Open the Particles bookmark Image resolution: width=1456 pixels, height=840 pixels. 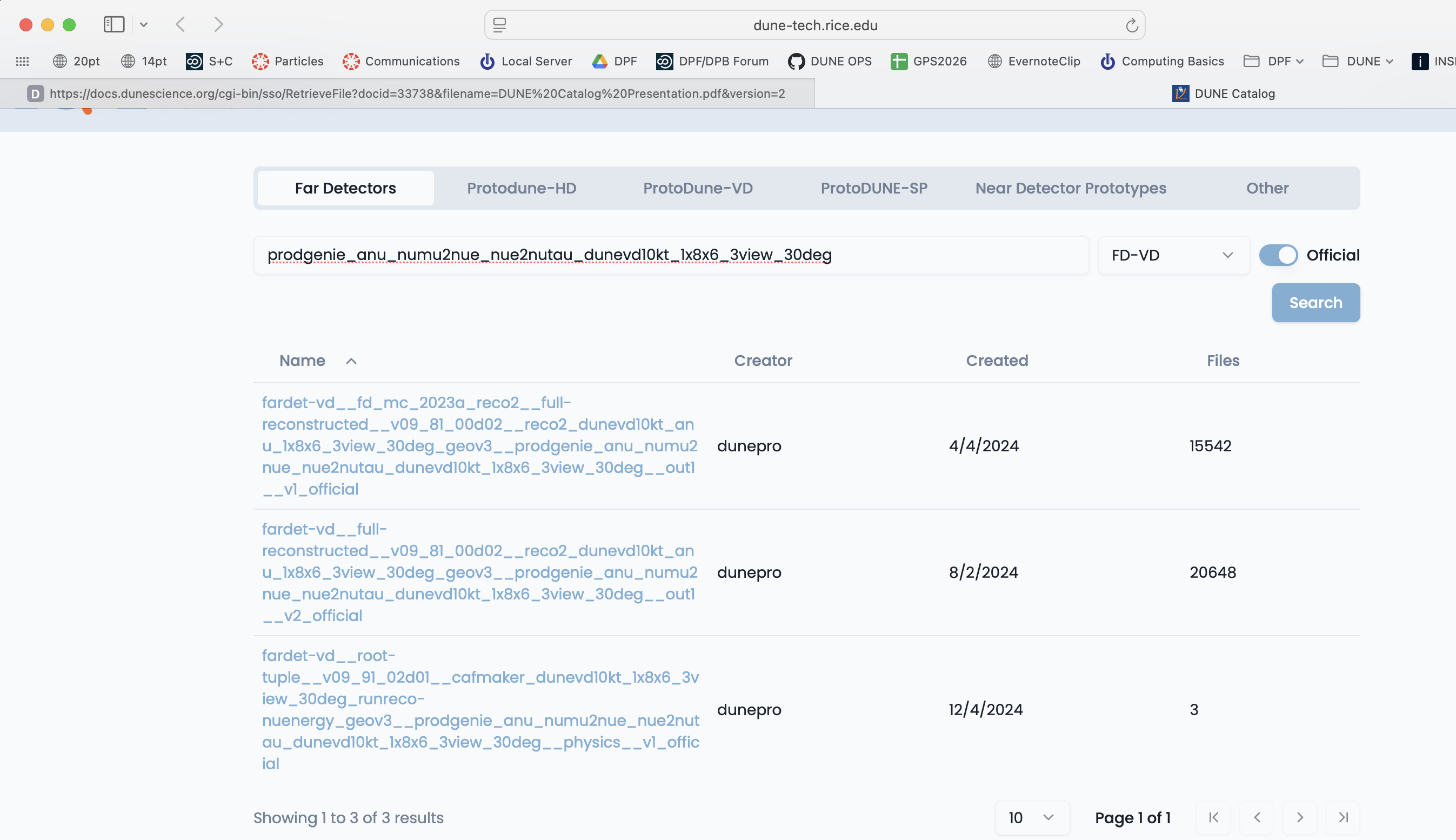[288, 61]
